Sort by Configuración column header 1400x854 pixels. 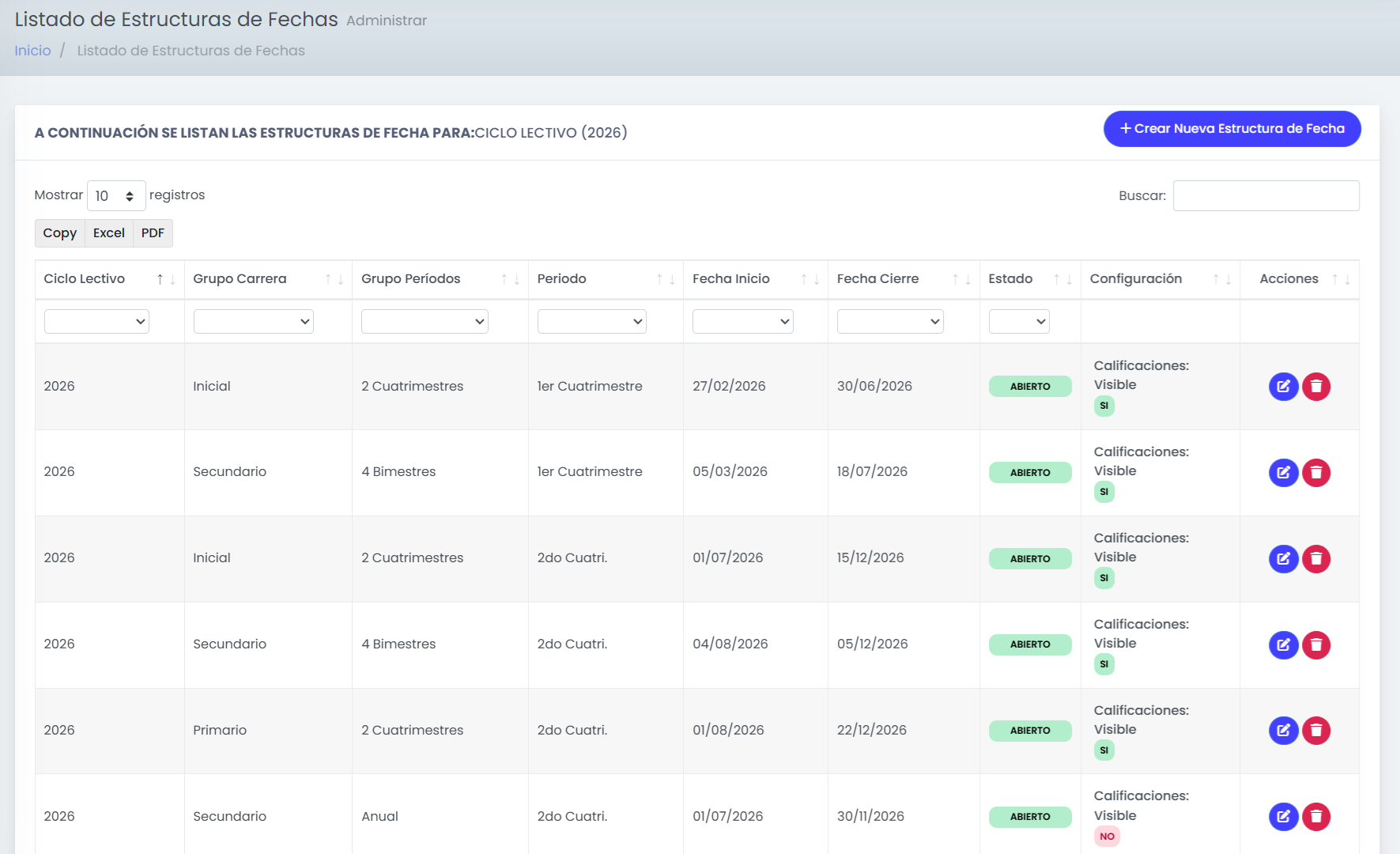pyautogui.click(x=1160, y=279)
